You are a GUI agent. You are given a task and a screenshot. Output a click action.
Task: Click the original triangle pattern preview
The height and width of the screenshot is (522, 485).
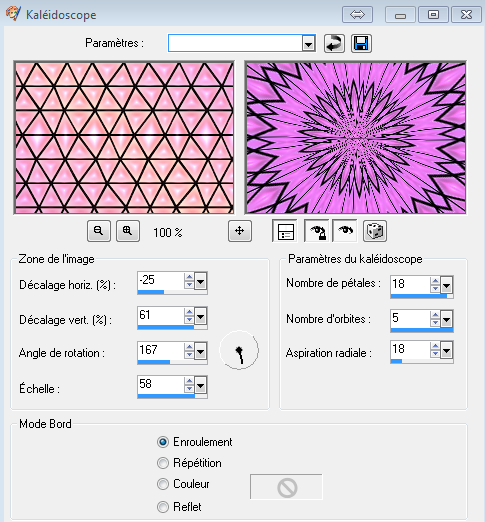click(x=124, y=137)
